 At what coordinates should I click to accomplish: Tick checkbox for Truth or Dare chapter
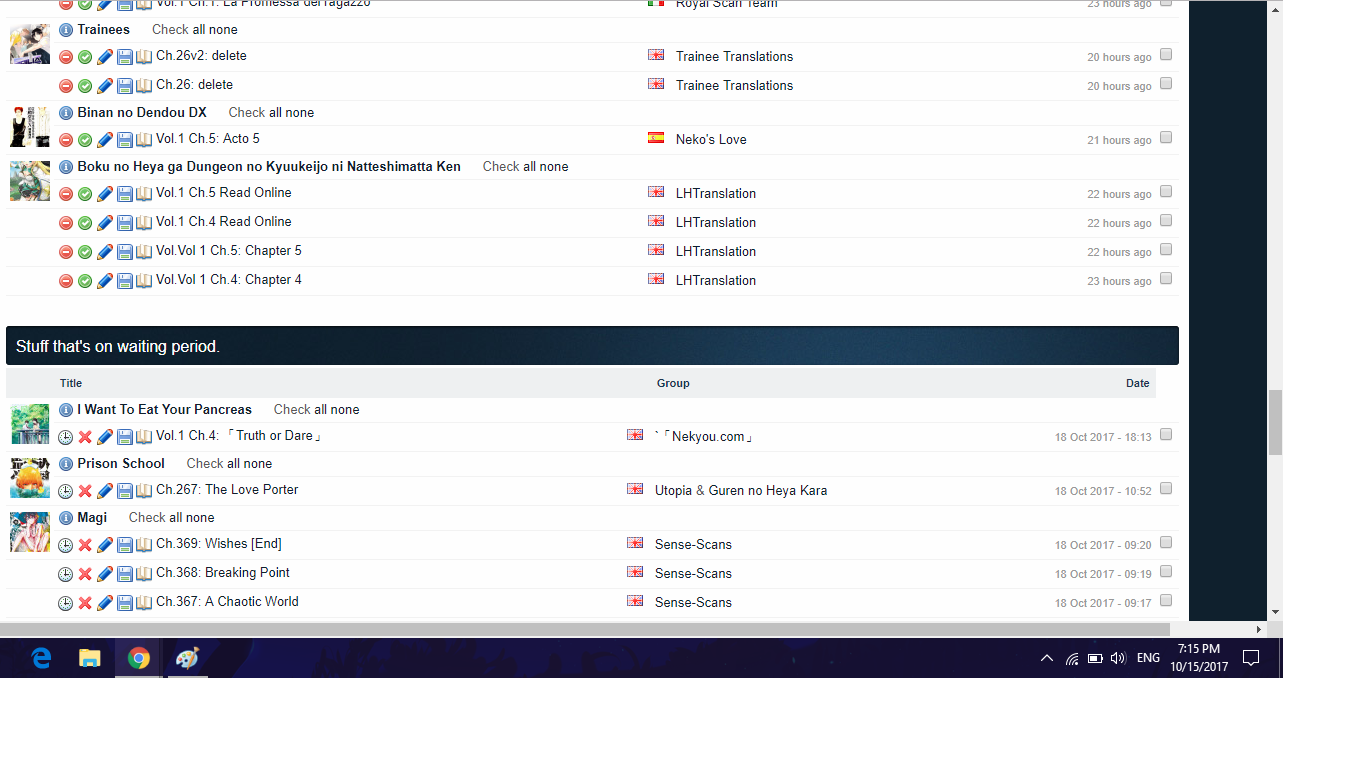click(x=1166, y=435)
